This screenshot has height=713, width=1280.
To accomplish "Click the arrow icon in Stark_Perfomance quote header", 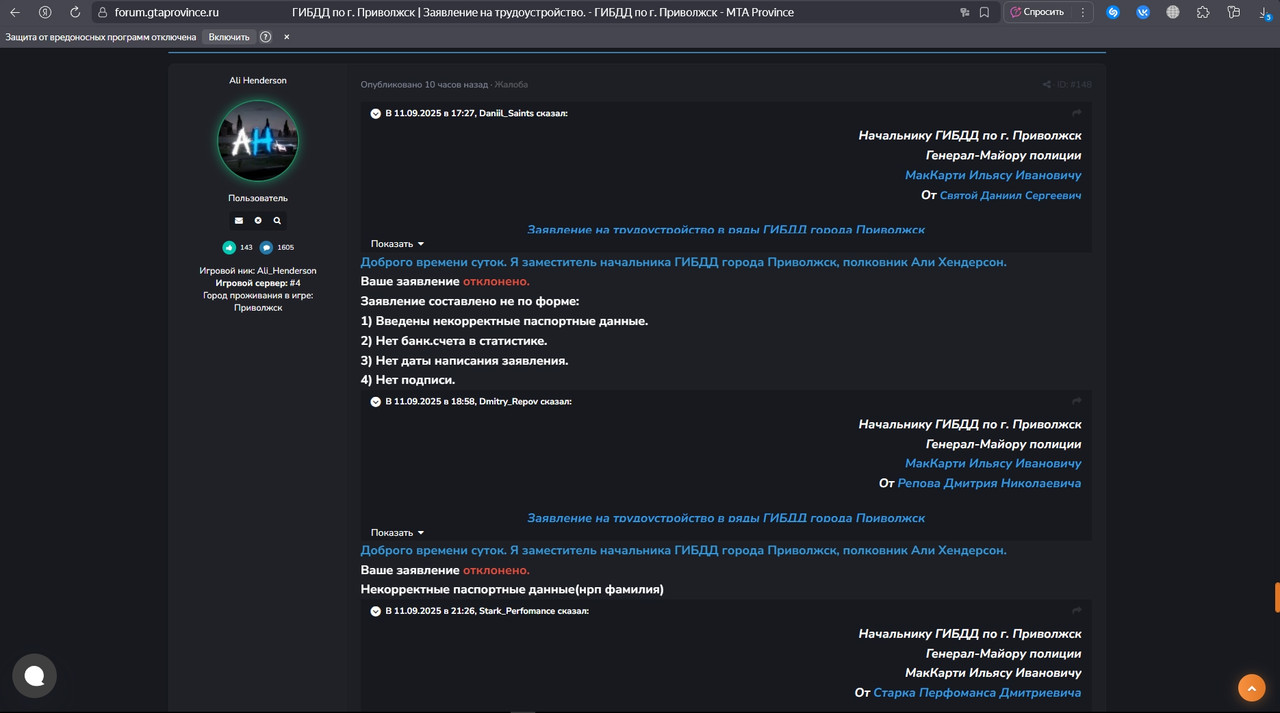I will 1077,610.
